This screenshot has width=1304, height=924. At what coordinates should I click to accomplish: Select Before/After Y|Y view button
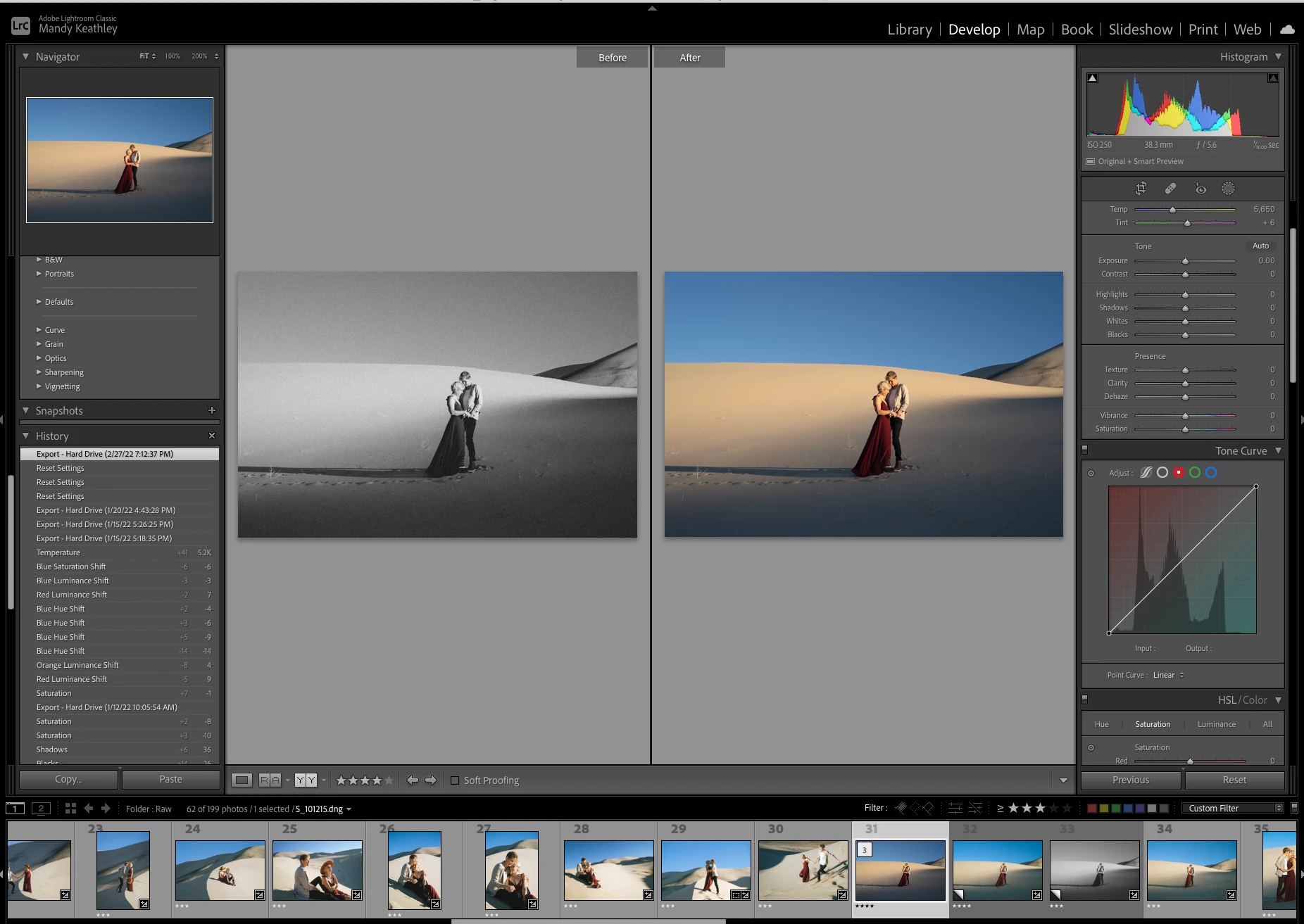[306, 780]
